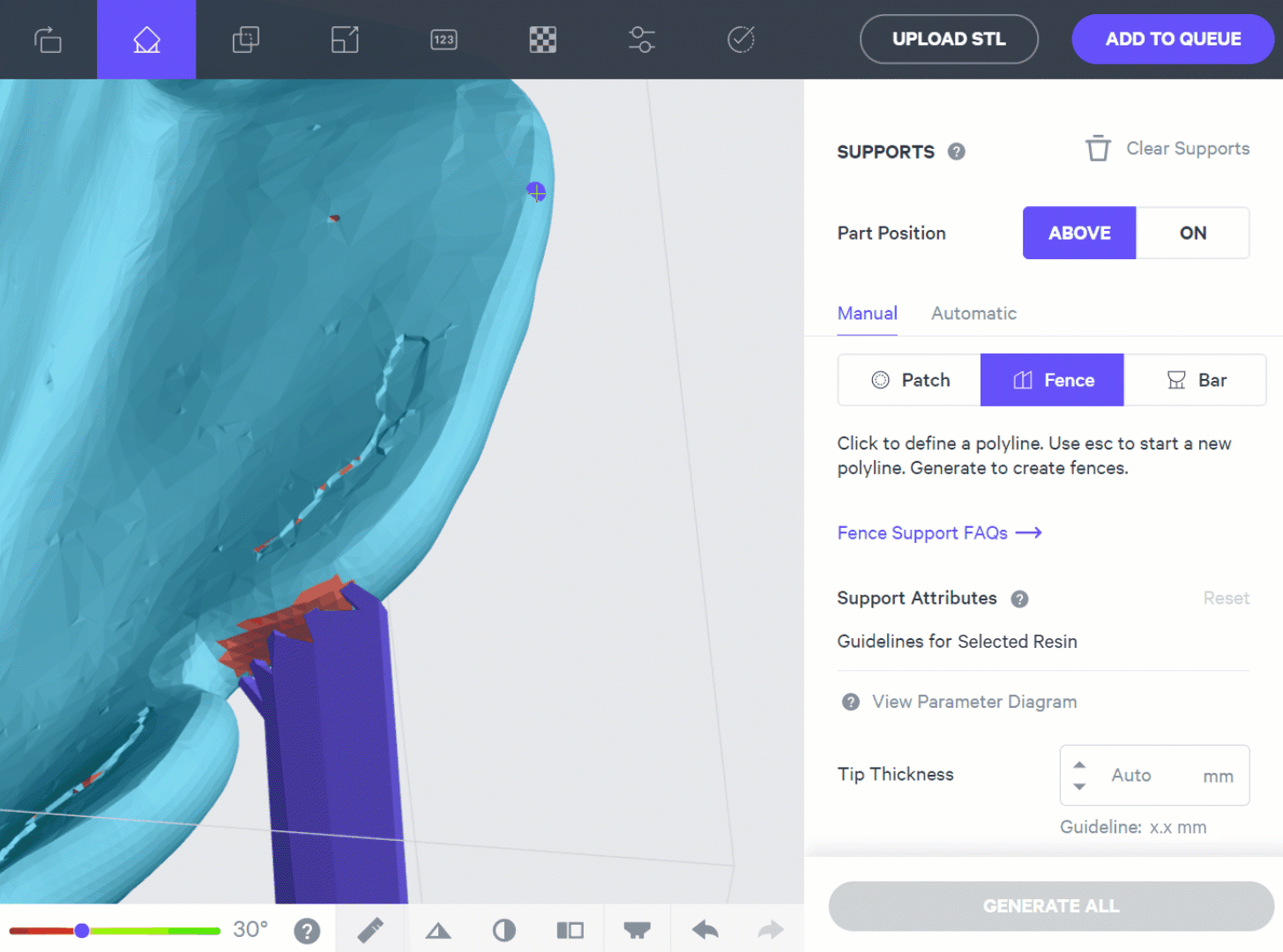Viewport: 1283px width, 952px height.
Task: Click the ADD TO QUEUE button
Action: 1173,39
